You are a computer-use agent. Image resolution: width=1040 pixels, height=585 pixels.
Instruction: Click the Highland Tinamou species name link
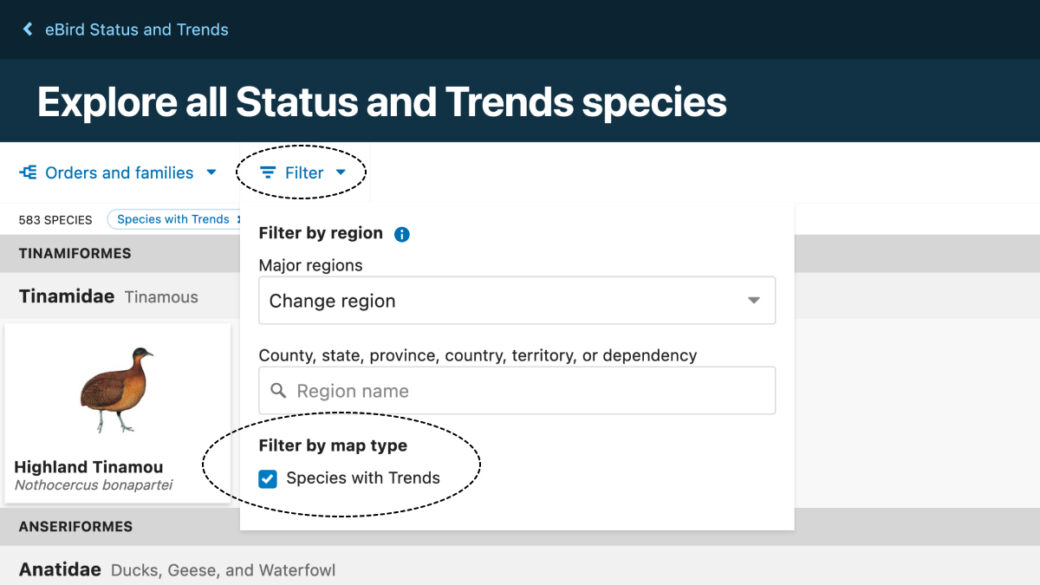tap(88, 467)
